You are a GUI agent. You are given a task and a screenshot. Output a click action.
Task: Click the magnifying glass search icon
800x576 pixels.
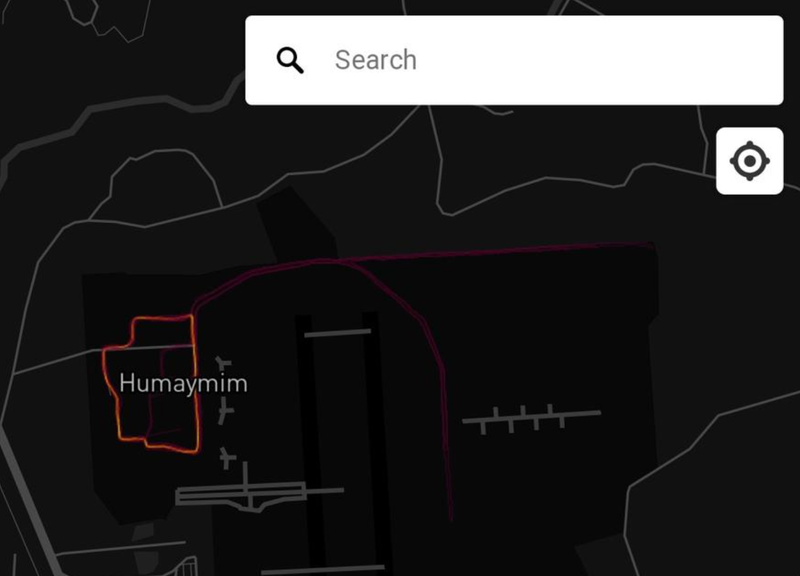tap(290, 60)
